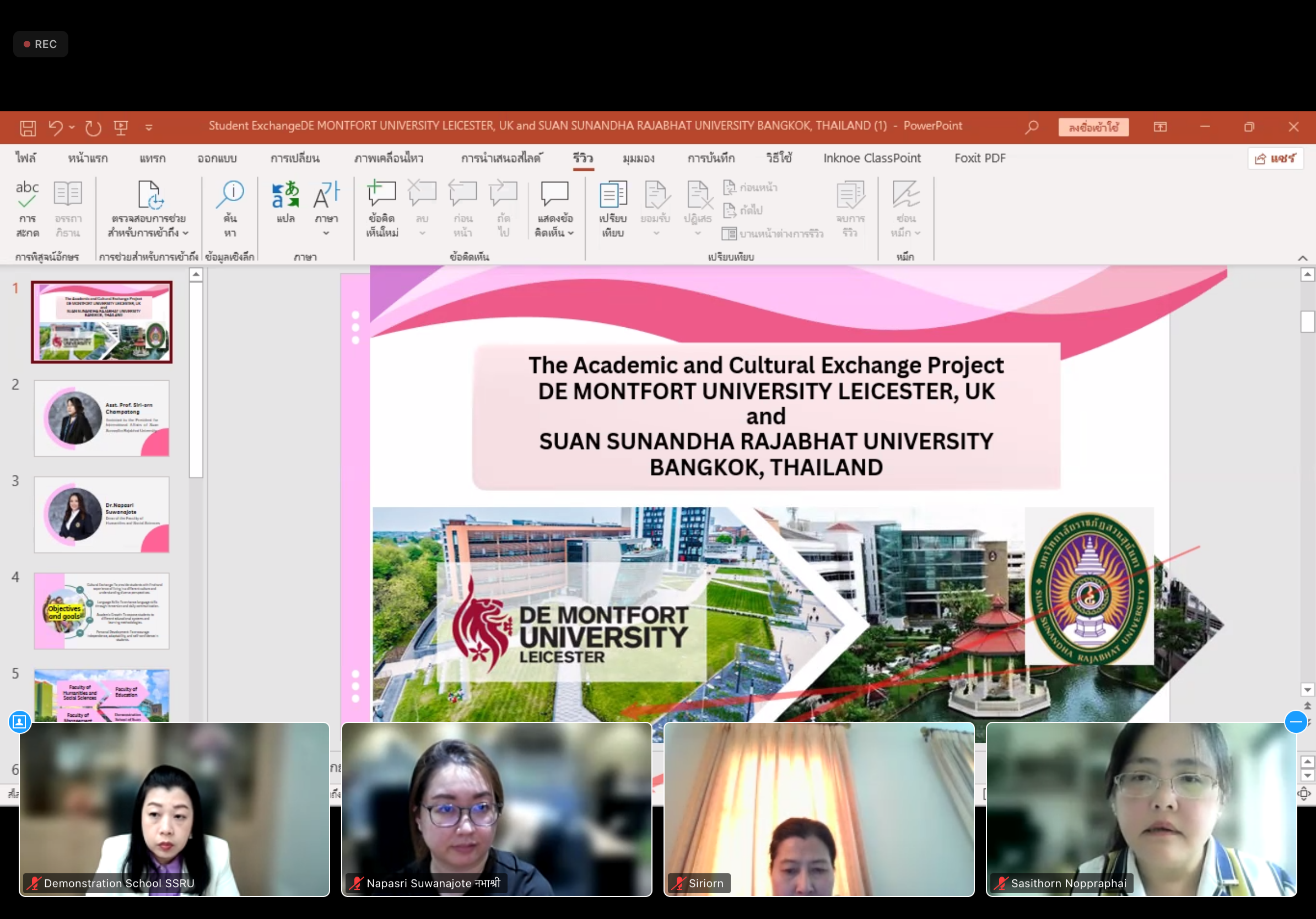Click the Save icon in title bar
The height and width of the screenshot is (919, 1316).
click(28, 127)
